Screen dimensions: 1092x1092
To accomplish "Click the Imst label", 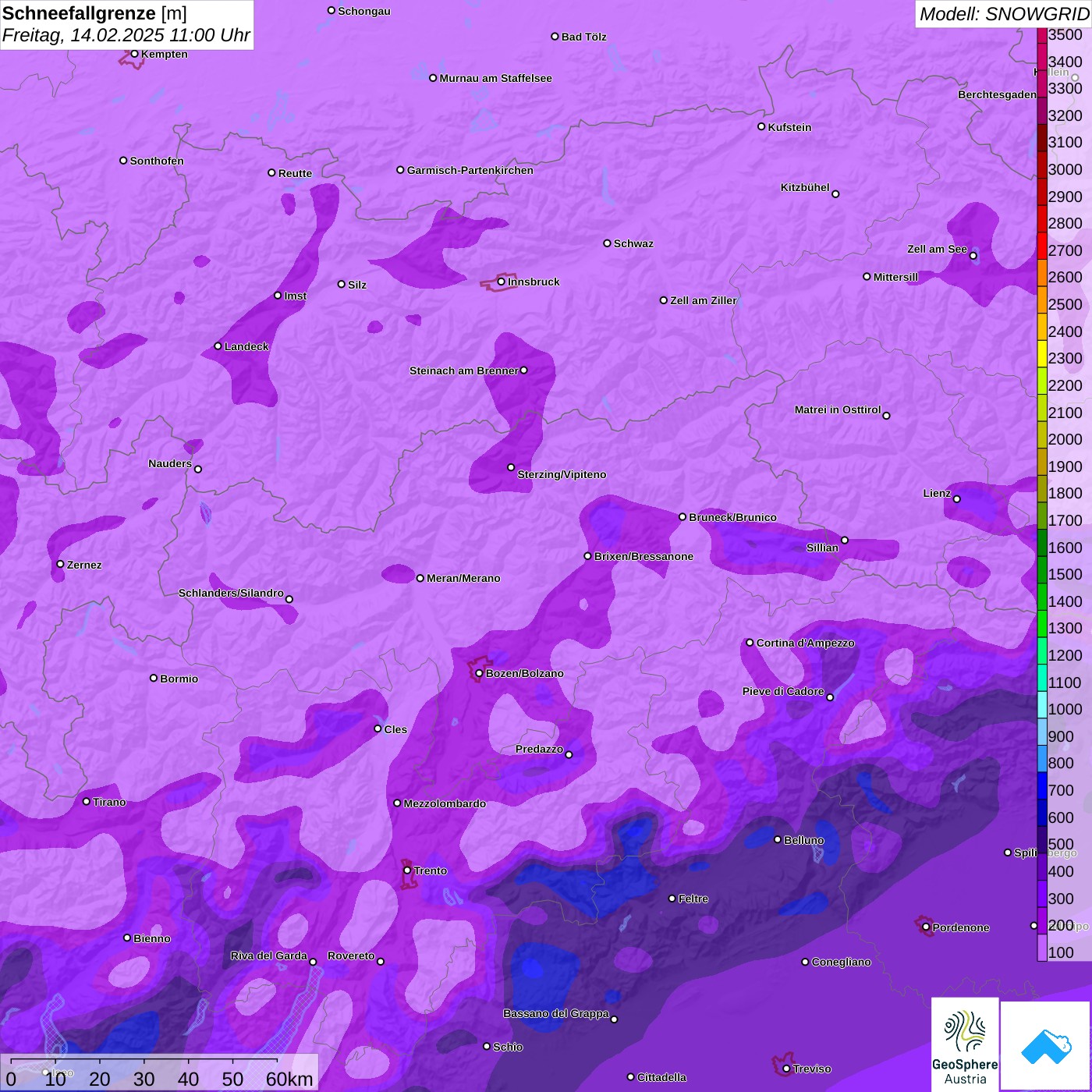I will [296, 296].
